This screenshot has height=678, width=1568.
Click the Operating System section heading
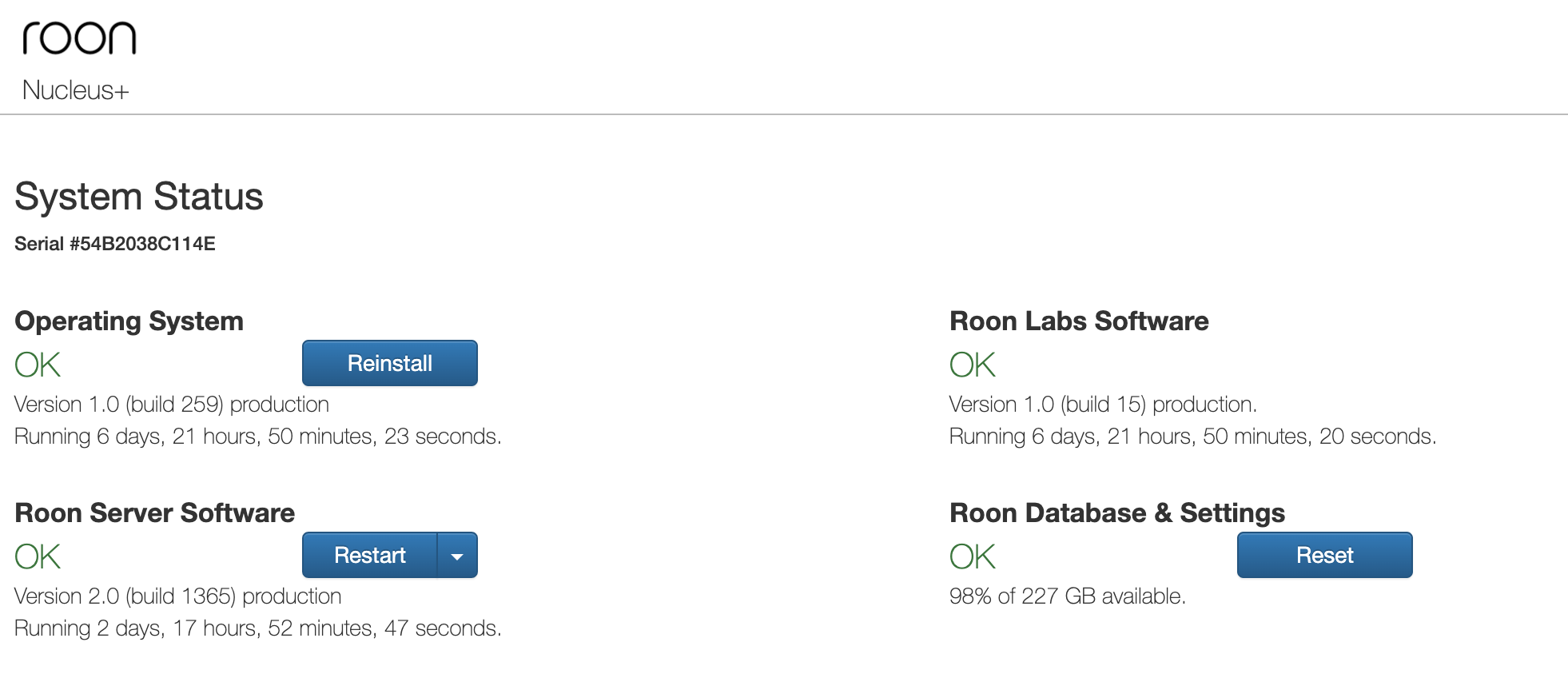(x=129, y=321)
